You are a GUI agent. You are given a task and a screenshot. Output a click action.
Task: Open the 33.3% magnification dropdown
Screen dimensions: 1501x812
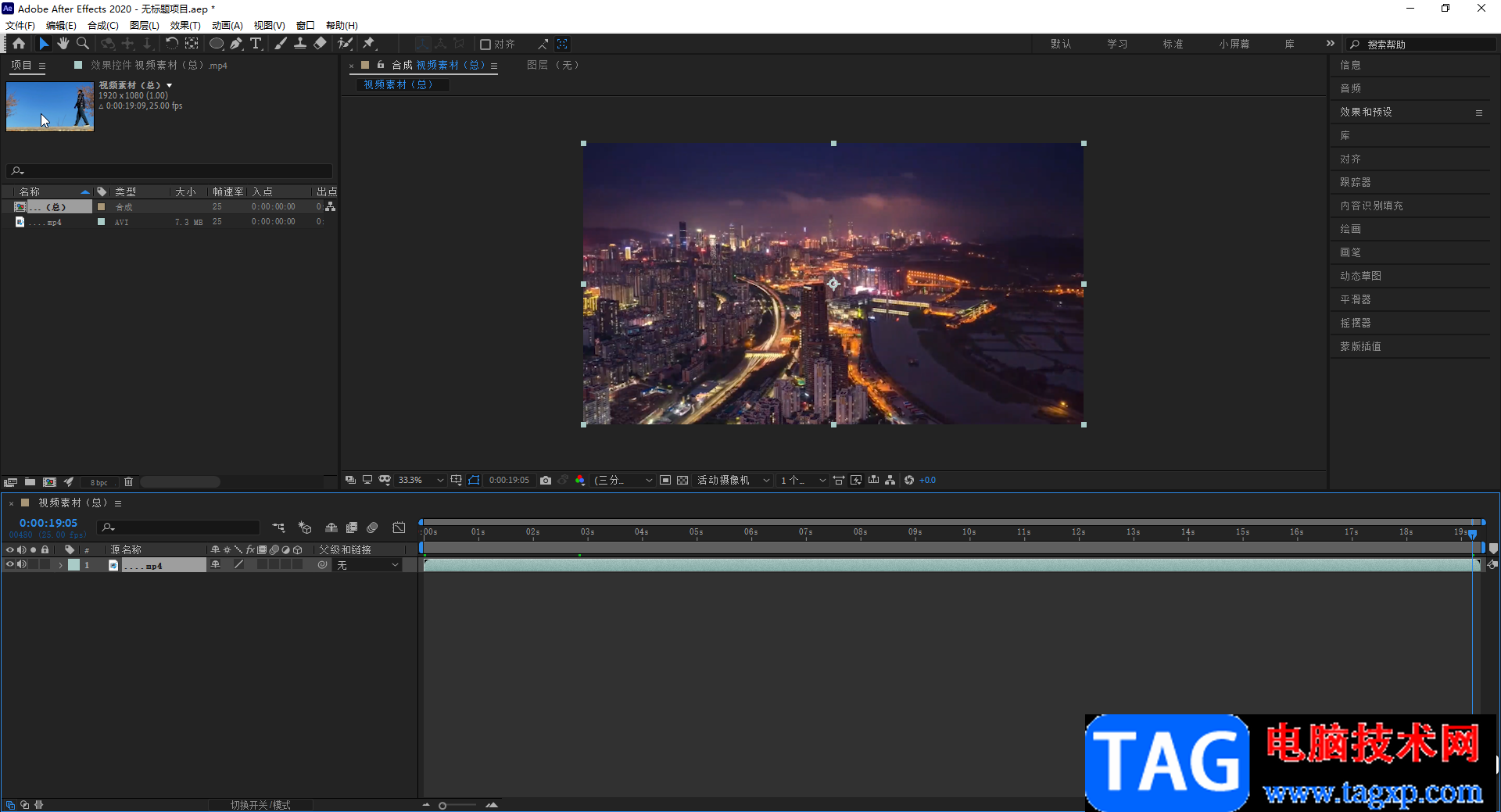point(421,480)
